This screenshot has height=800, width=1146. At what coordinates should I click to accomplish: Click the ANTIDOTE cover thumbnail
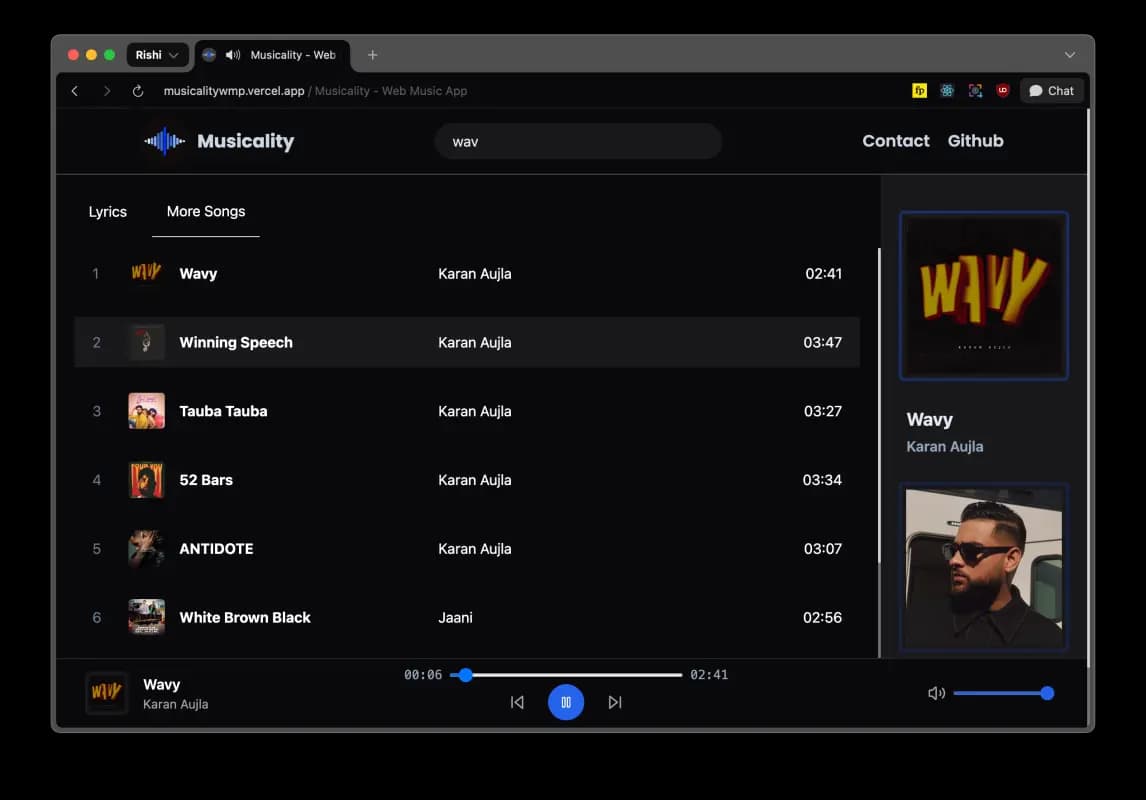(x=146, y=548)
